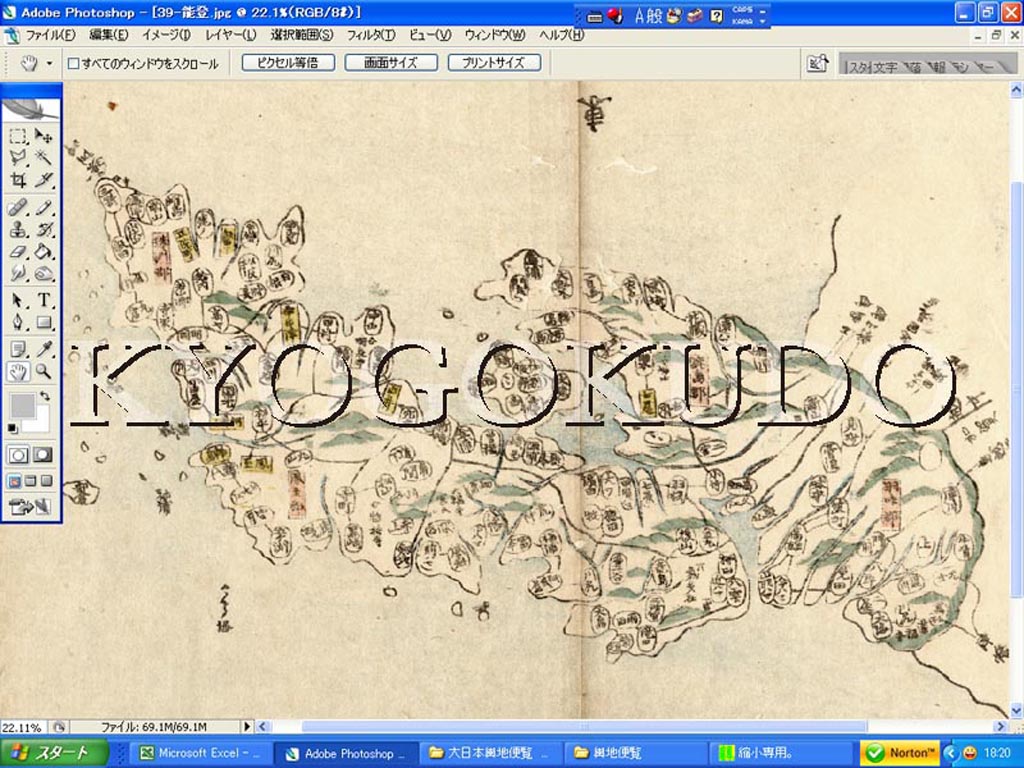1024x768 pixels.
Task: Open foreground color swatch picker
Action: [22, 406]
